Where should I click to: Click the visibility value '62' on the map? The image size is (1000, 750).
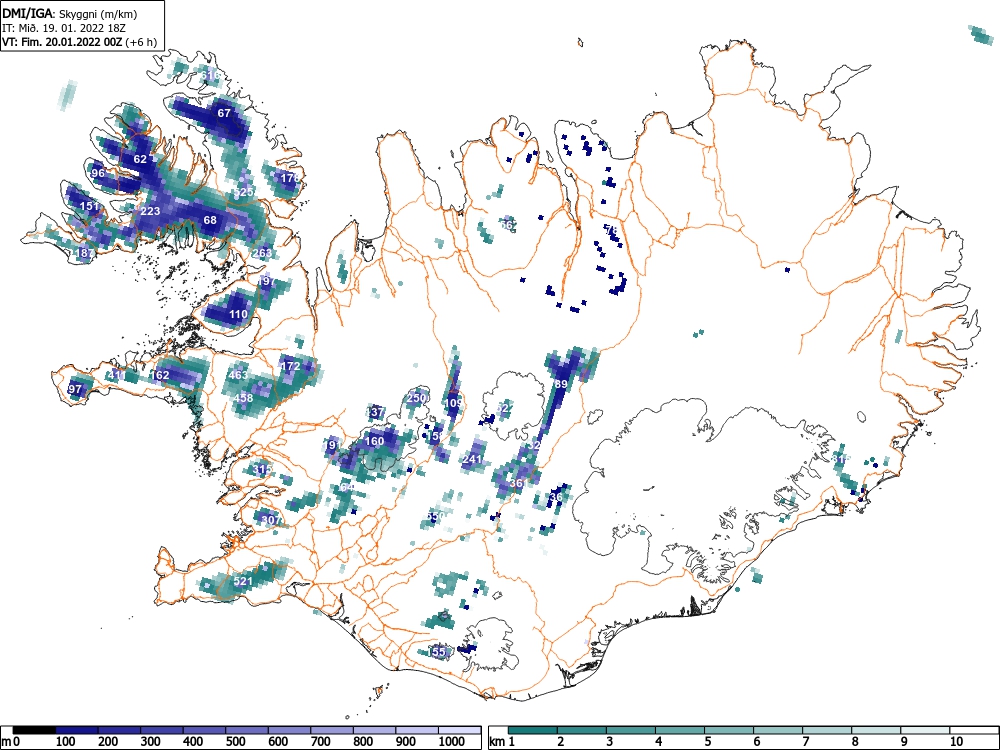(x=140, y=159)
